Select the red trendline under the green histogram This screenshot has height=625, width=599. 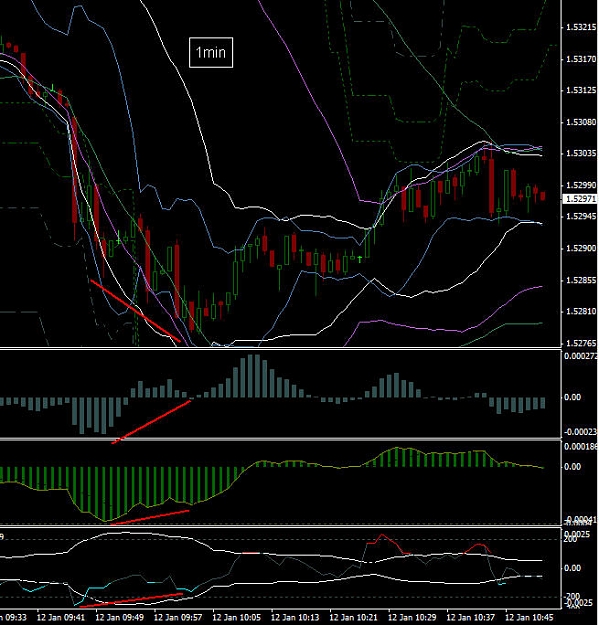150,517
